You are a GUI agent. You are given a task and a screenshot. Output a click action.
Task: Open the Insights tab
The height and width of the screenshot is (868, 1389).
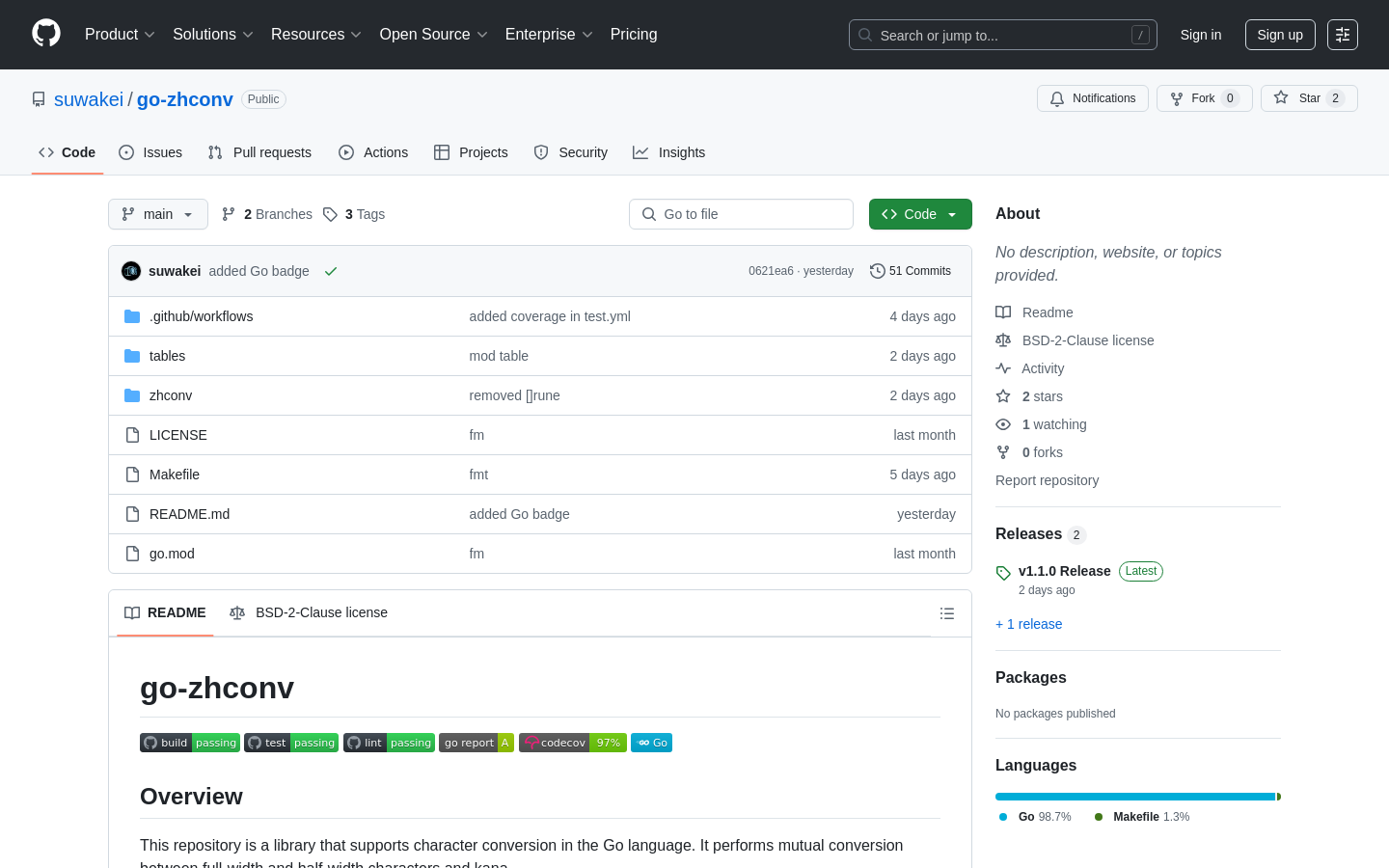669,152
